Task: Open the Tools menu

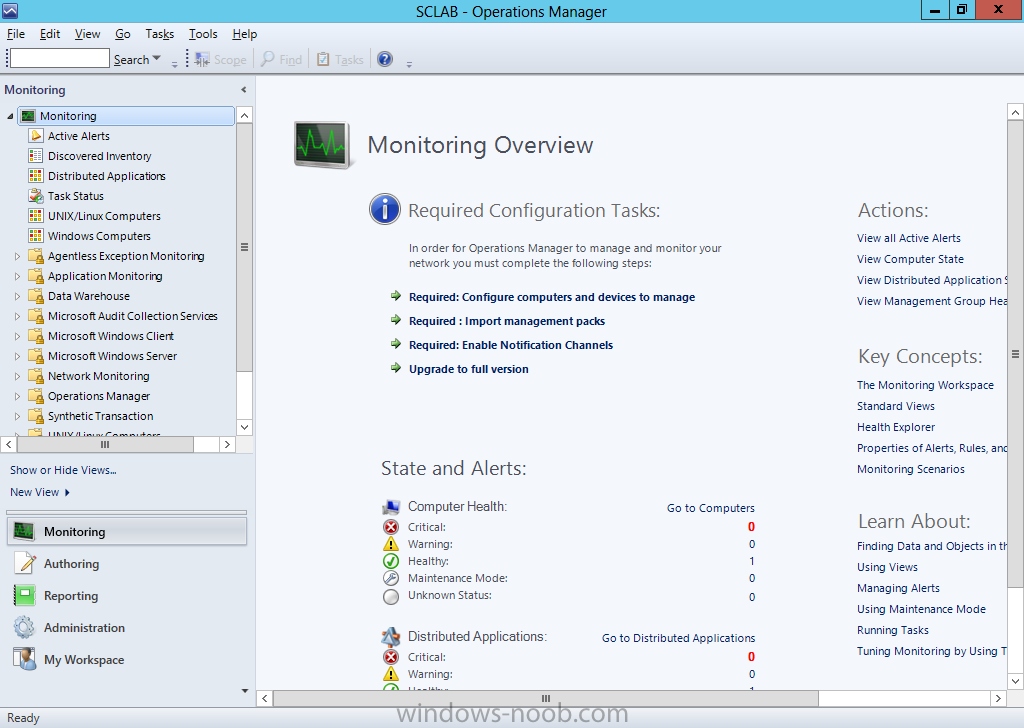Action: [x=203, y=34]
